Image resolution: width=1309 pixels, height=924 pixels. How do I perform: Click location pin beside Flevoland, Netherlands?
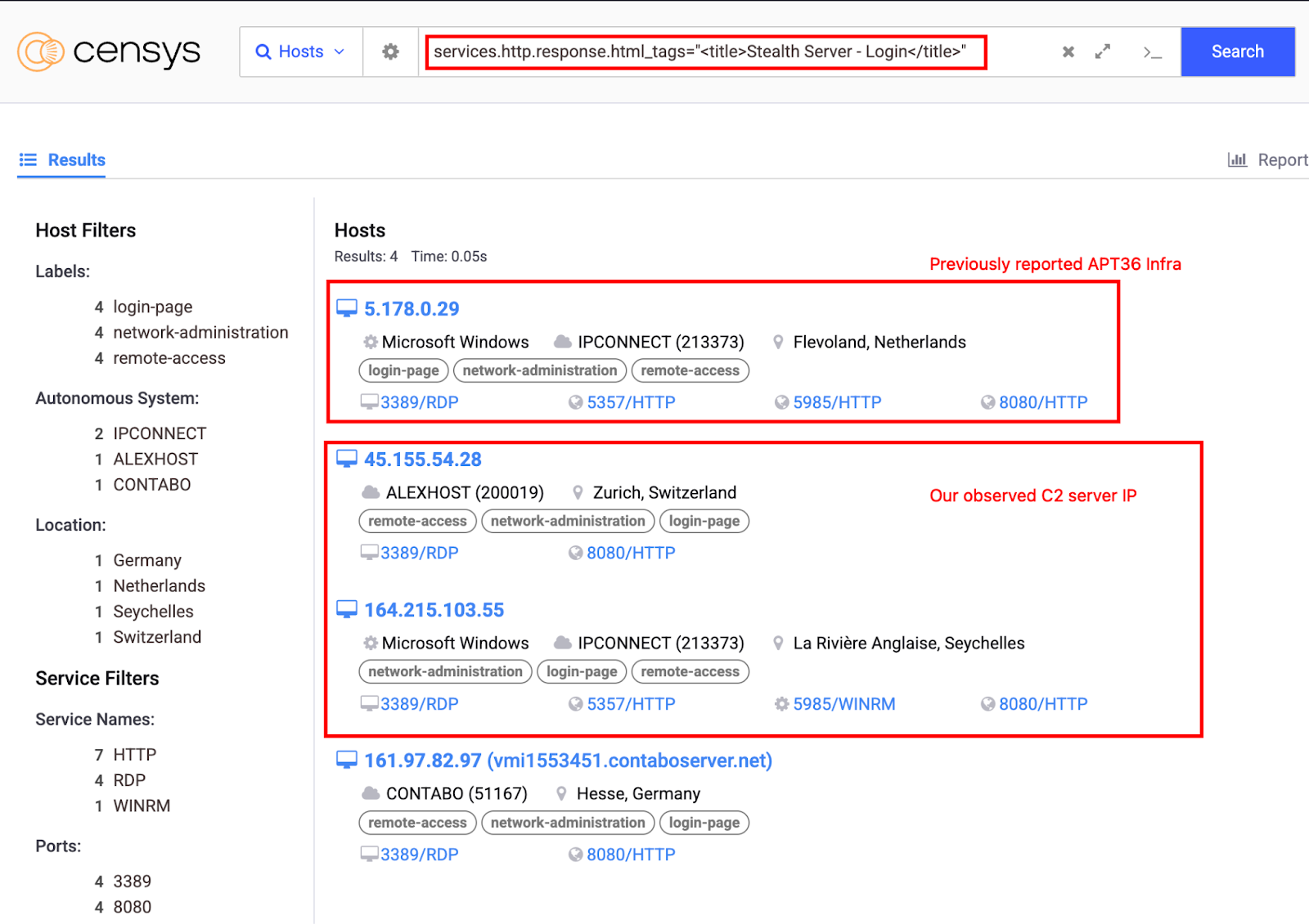[778, 342]
